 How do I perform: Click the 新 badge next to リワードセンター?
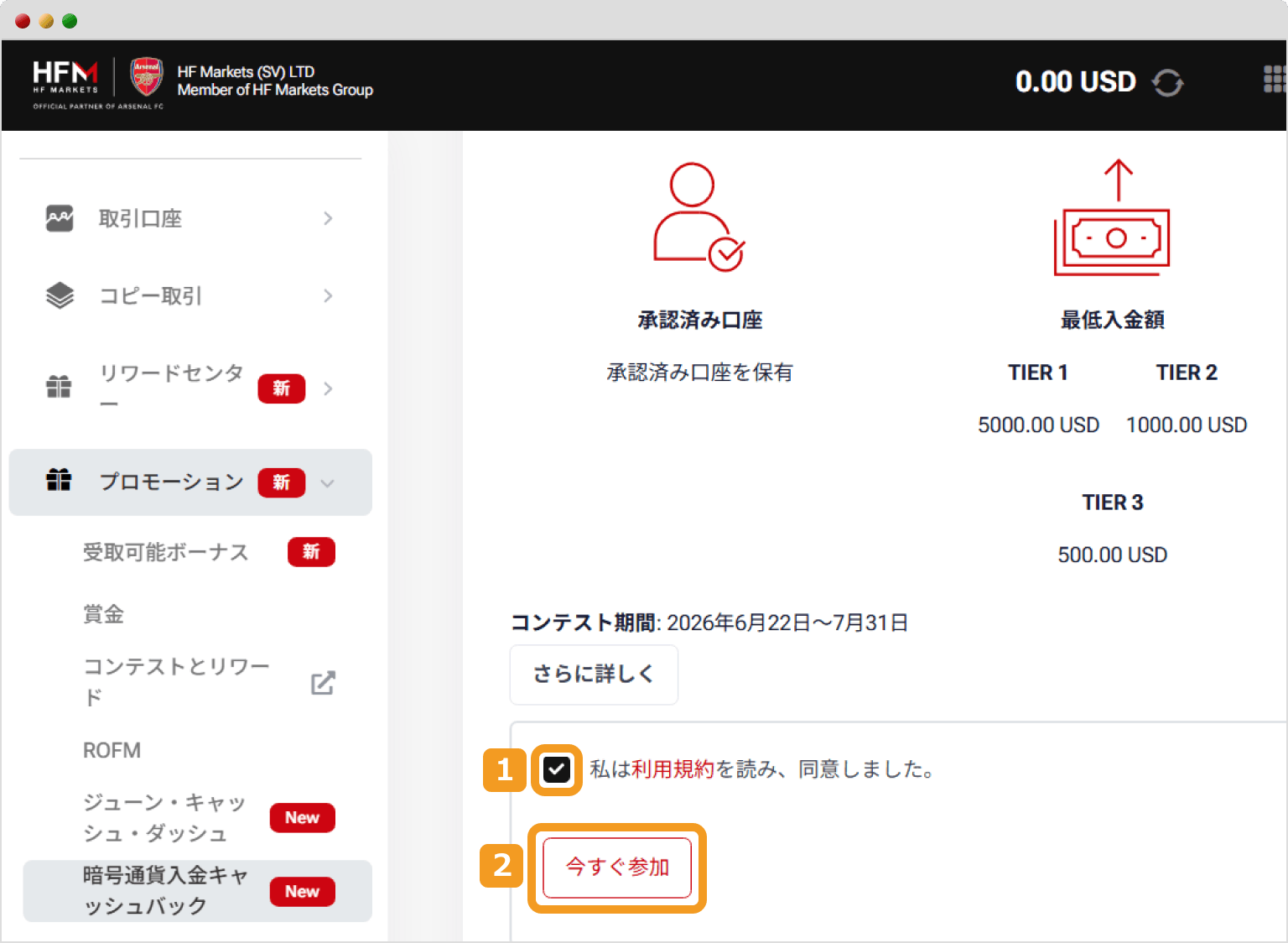click(282, 388)
